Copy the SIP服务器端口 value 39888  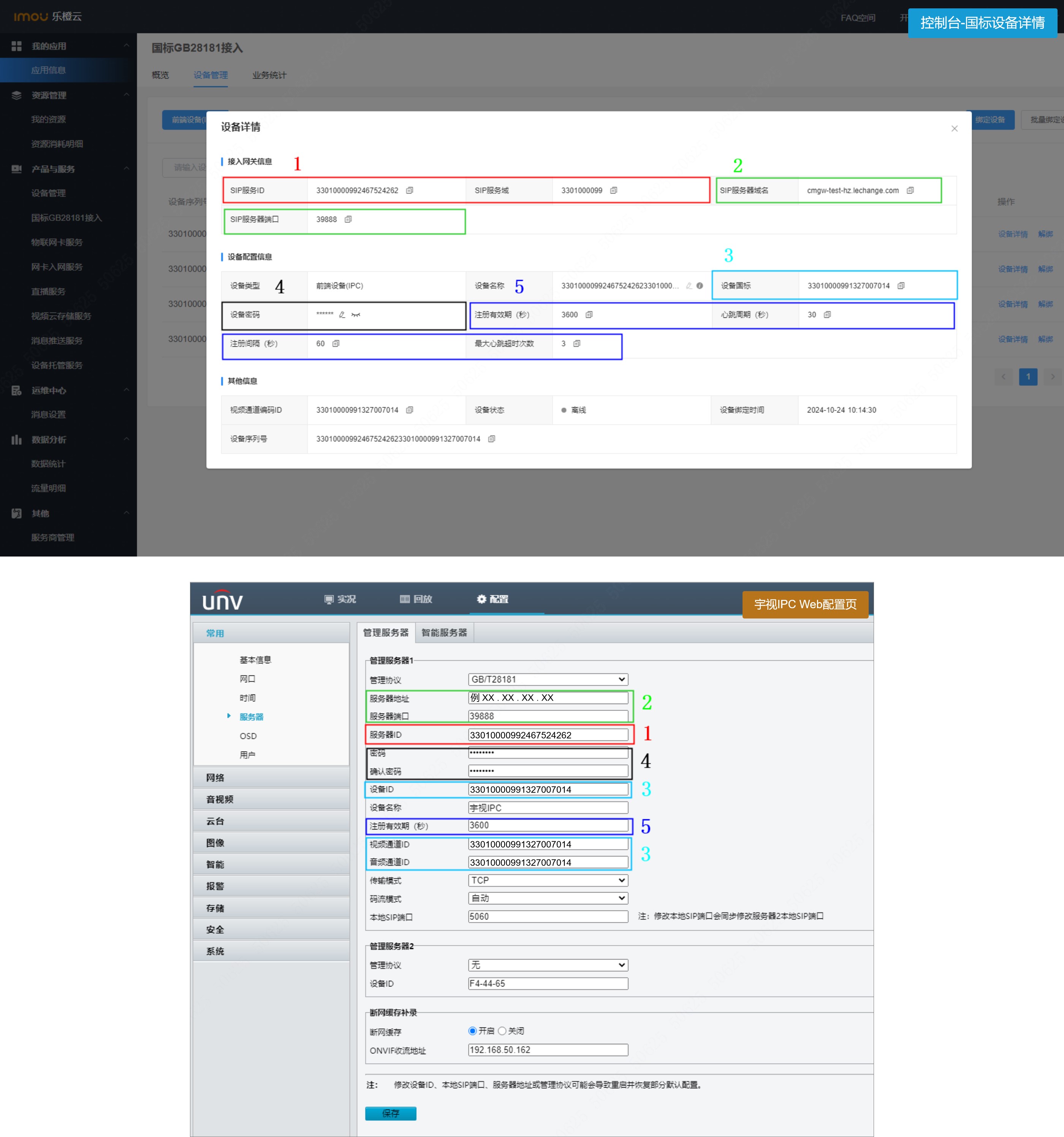348,220
